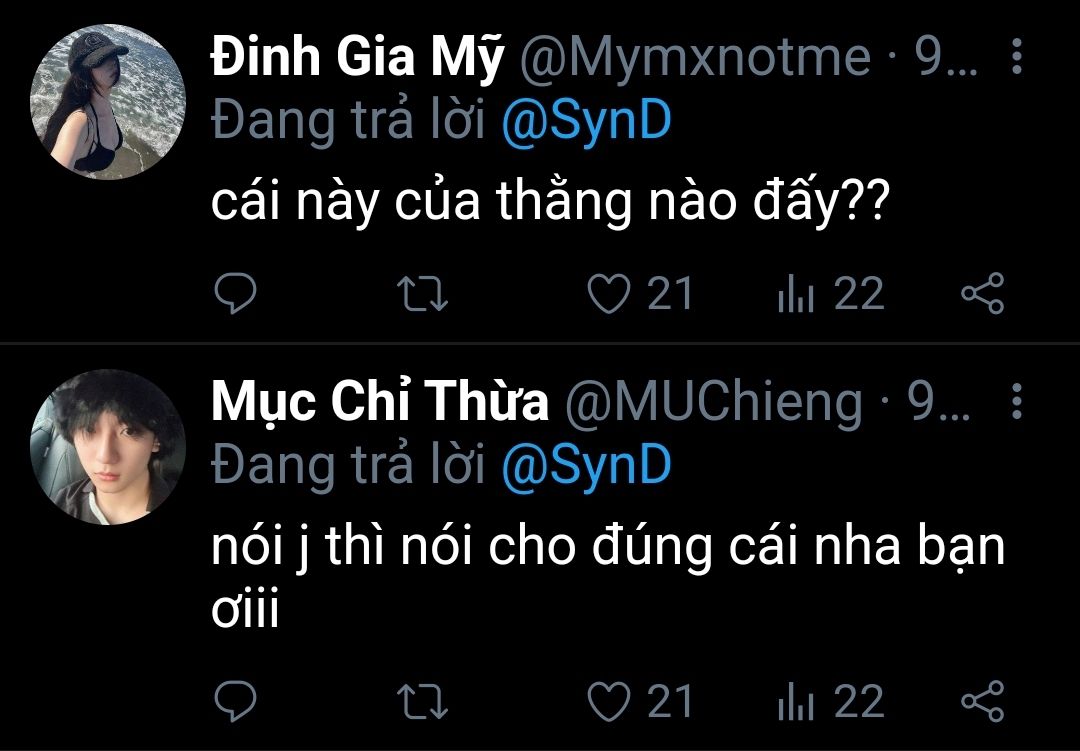1080x751 pixels.
Task: Open @SynD mention in first reply
Action: [x=585, y=121]
